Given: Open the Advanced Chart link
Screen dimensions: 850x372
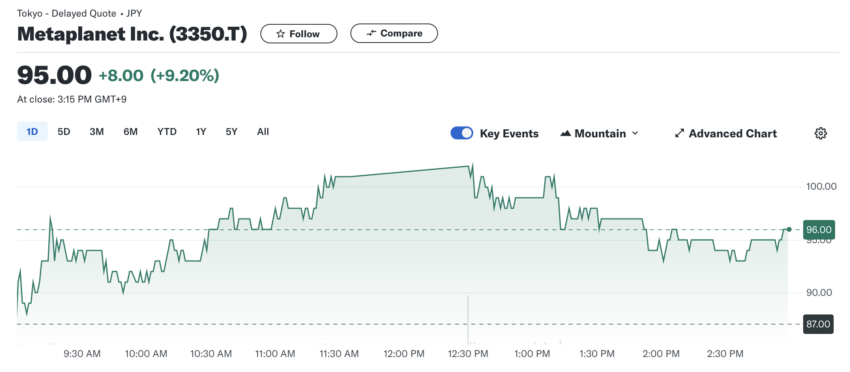Looking at the screenshot, I should coord(725,133).
